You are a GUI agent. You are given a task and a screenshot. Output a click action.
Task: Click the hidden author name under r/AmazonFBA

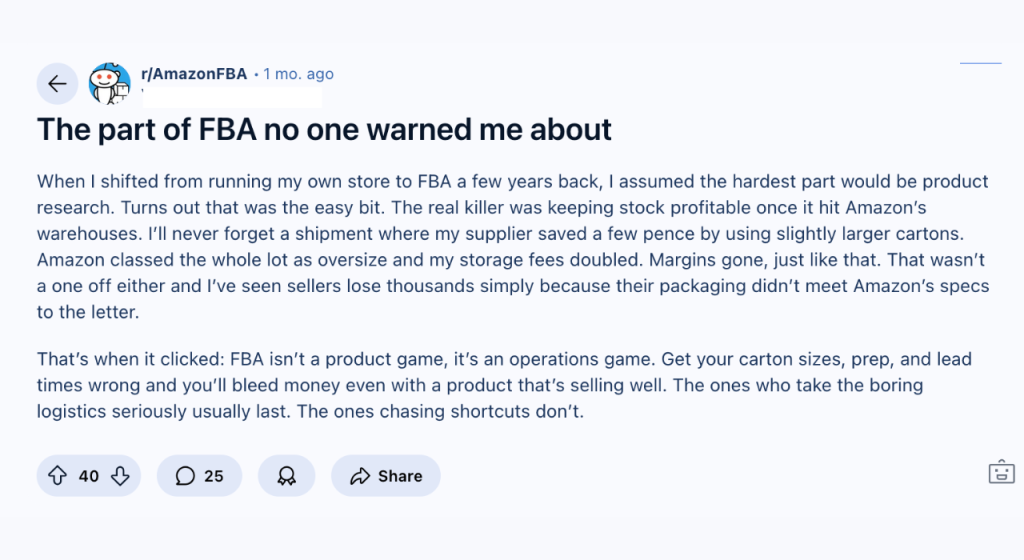(x=232, y=97)
